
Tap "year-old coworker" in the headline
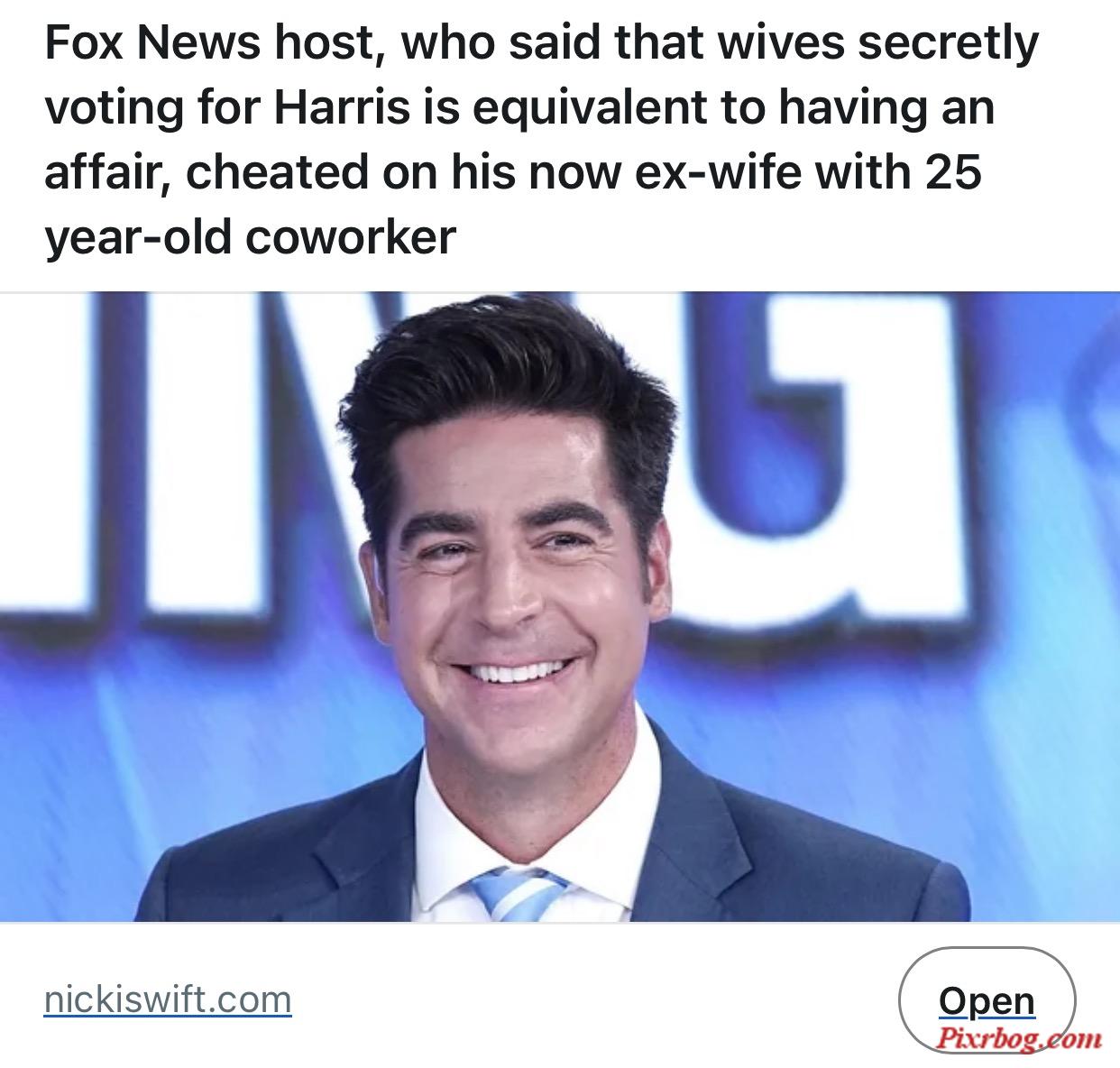[x=250, y=237]
